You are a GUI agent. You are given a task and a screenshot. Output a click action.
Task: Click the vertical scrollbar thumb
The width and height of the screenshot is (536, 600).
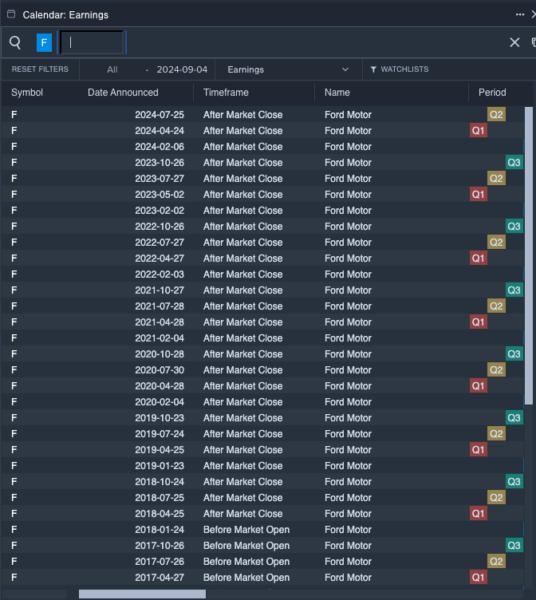pyautogui.click(x=529, y=255)
